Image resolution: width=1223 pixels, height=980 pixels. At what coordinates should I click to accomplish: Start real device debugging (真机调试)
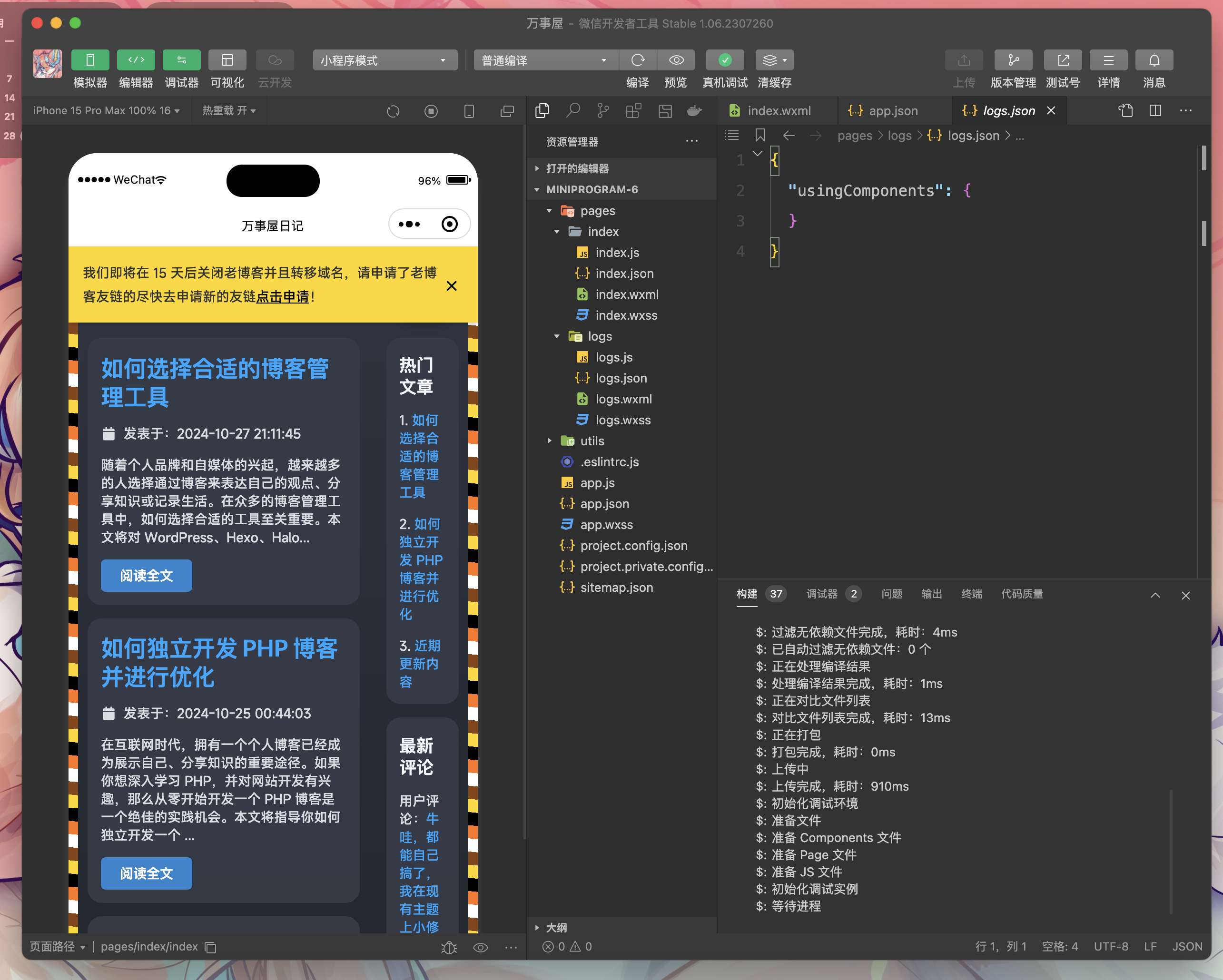point(725,60)
